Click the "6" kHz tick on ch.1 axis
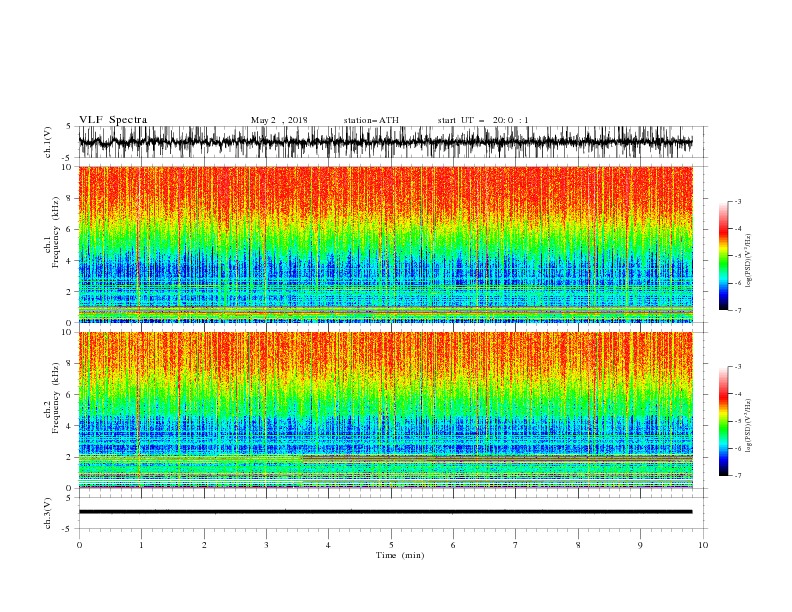This screenshot has height=612, width=792. 71,229
